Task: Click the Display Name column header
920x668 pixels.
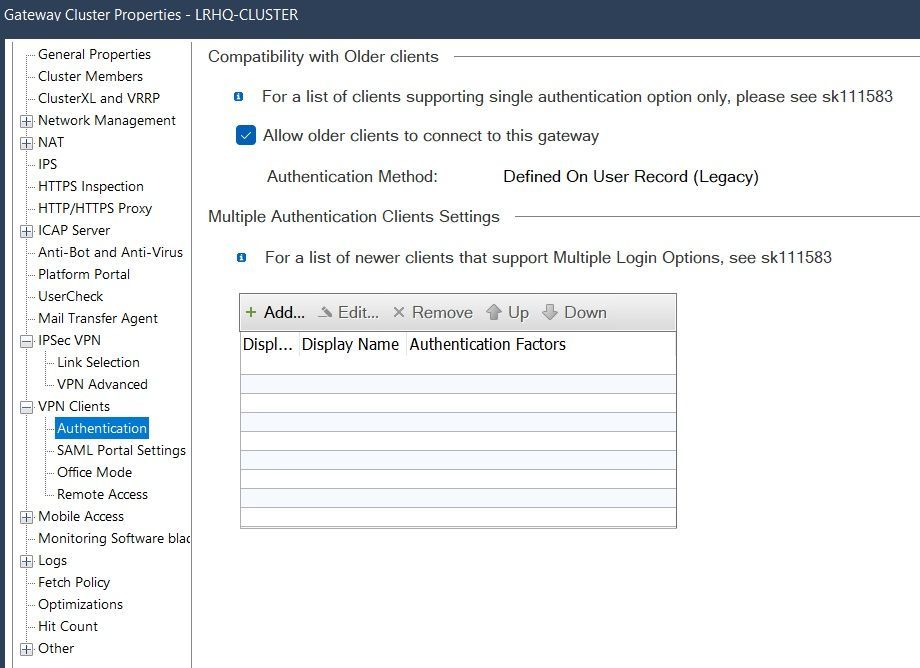Action: pos(351,345)
